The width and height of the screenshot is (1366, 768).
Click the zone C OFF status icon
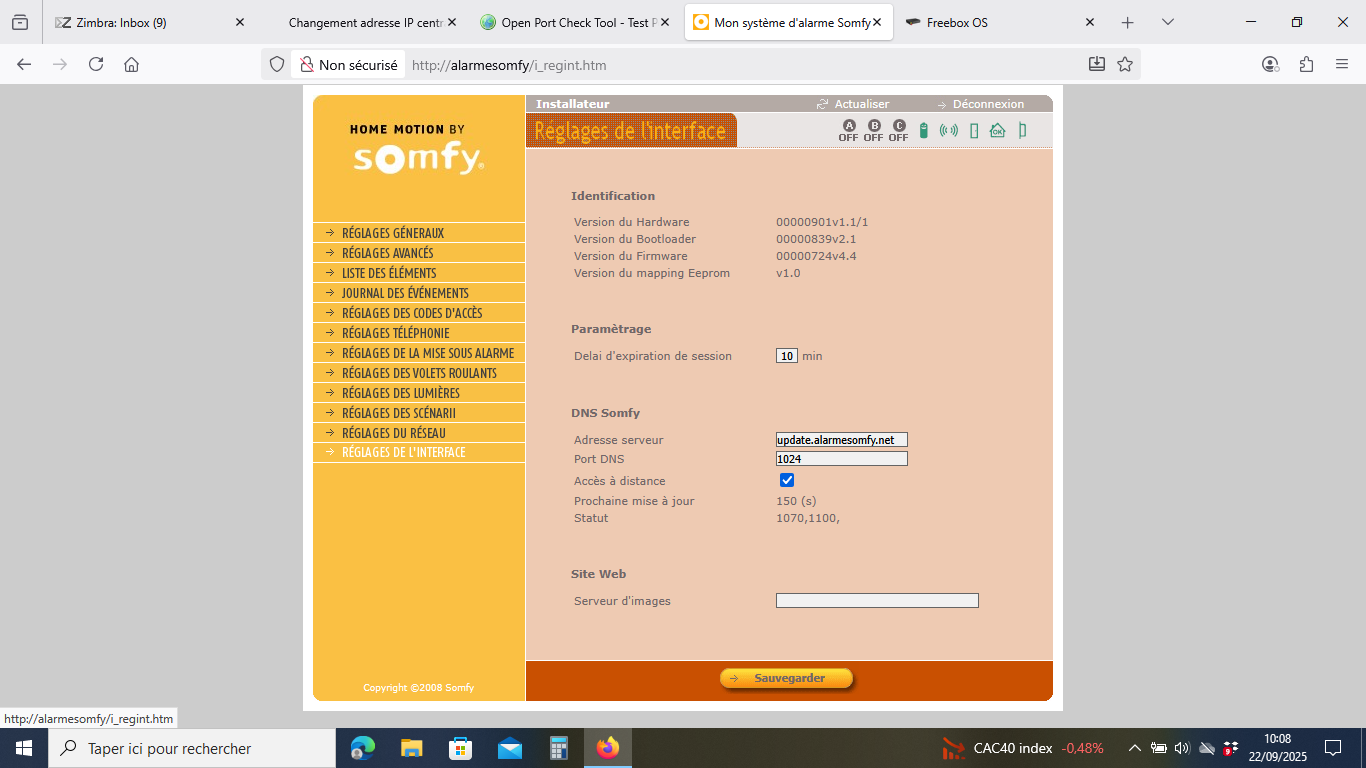tap(898, 130)
